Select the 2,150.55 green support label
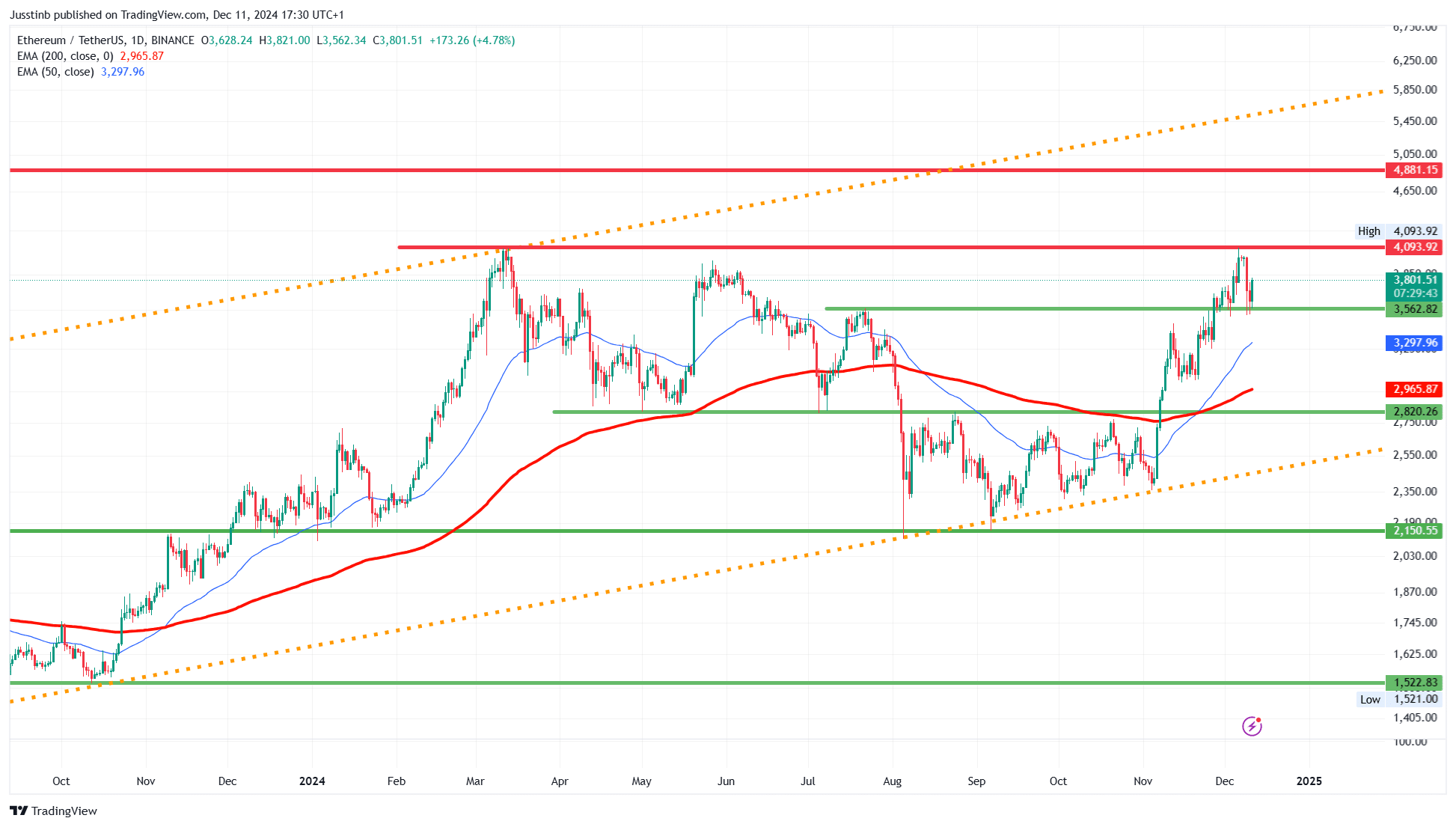Image resolution: width=1456 pixels, height=827 pixels. 1414,531
